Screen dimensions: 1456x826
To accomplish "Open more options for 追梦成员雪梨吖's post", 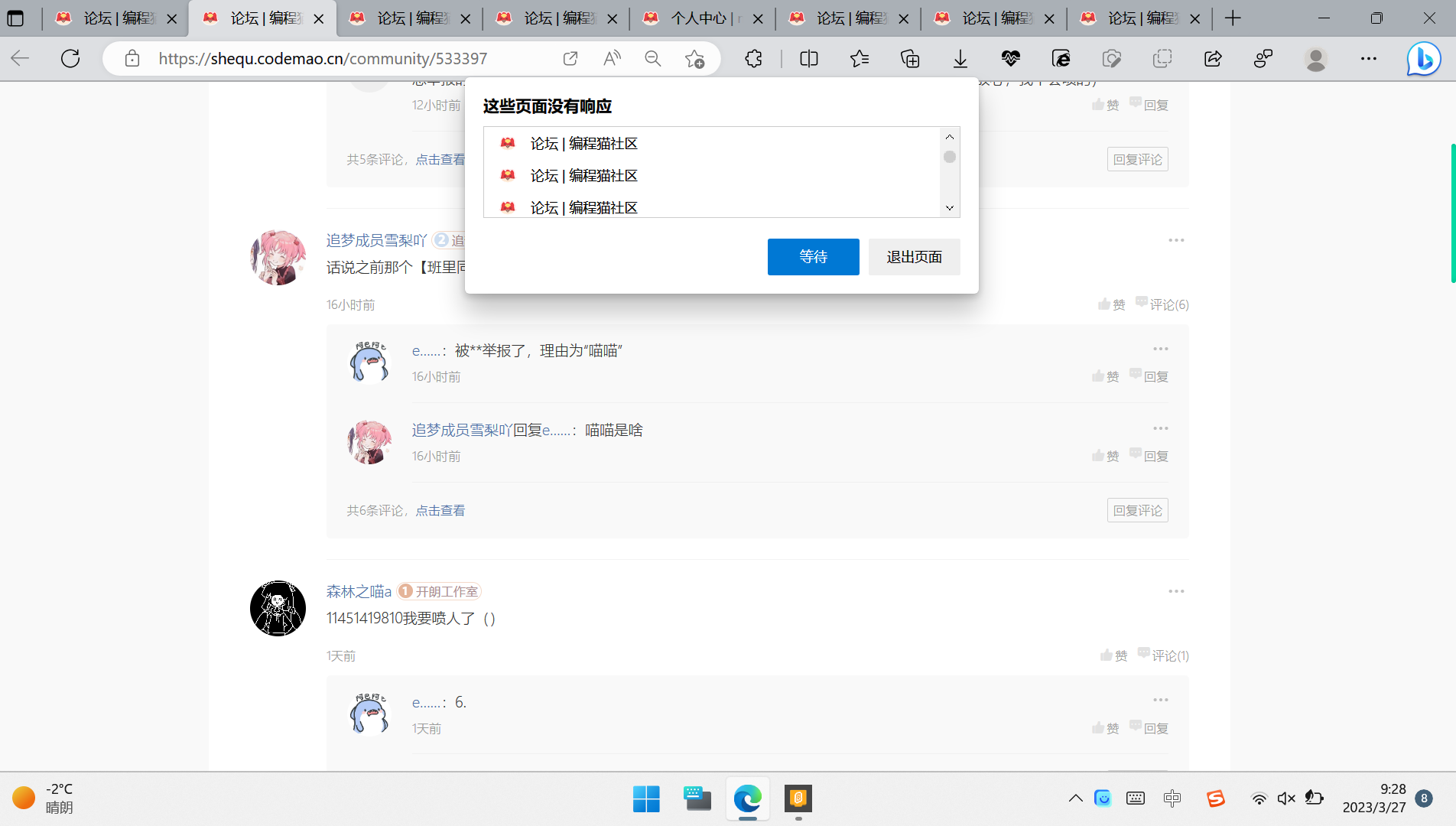I will click(x=1176, y=240).
